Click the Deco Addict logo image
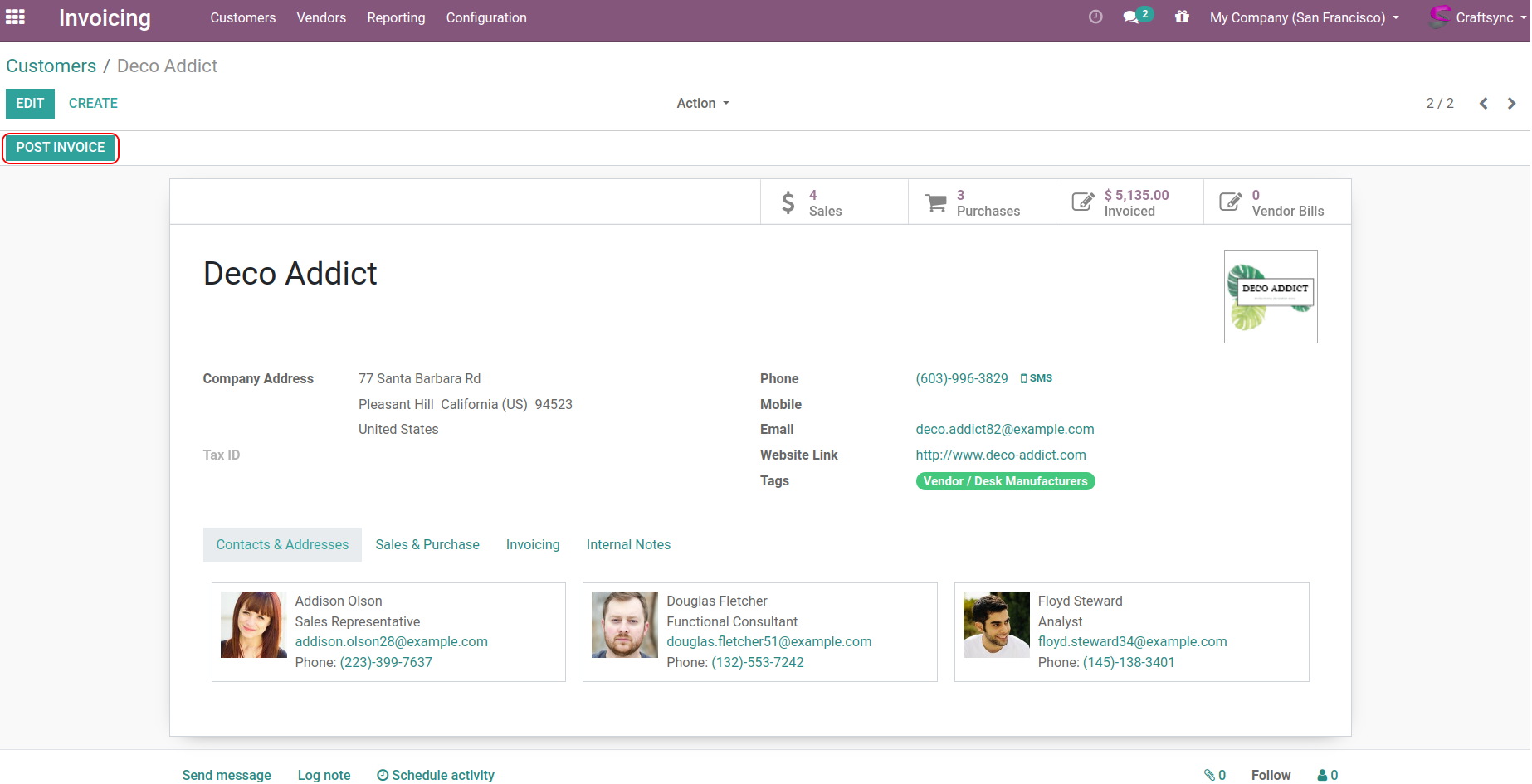 coord(1270,297)
